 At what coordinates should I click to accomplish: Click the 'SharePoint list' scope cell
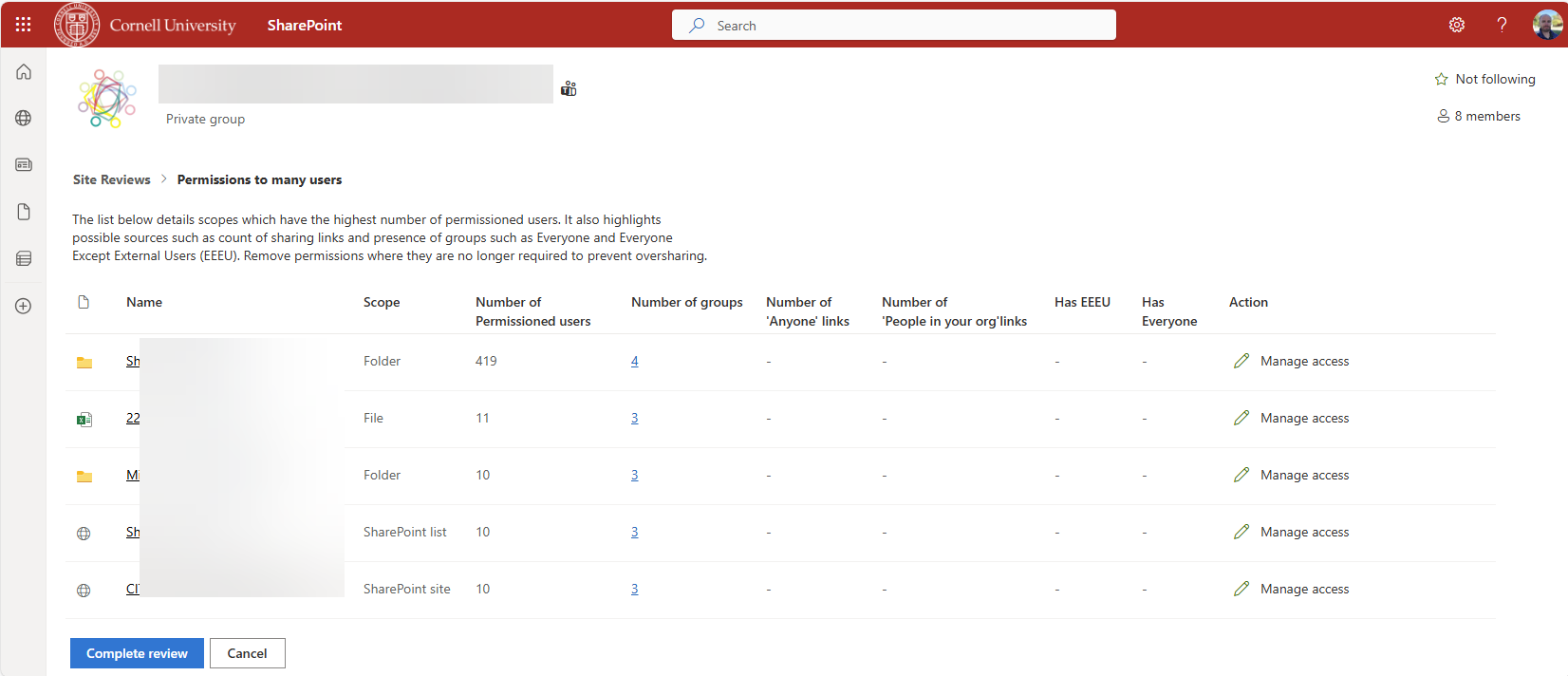405,532
